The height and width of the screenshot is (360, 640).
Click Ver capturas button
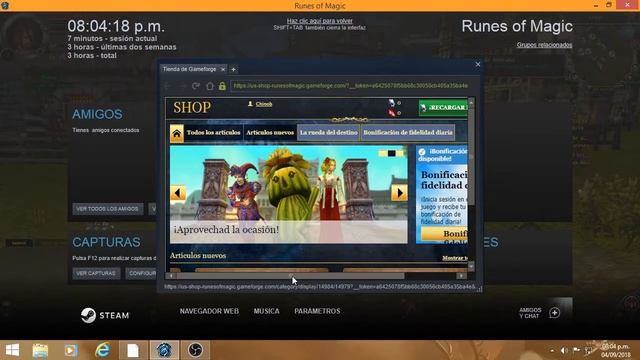pos(96,273)
